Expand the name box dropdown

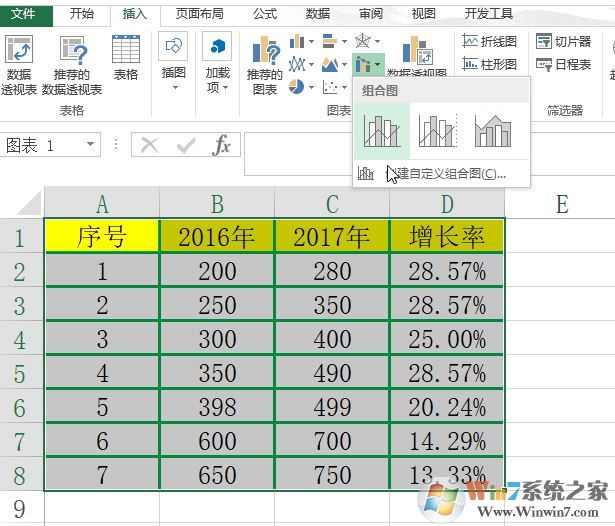coord(91,144)
